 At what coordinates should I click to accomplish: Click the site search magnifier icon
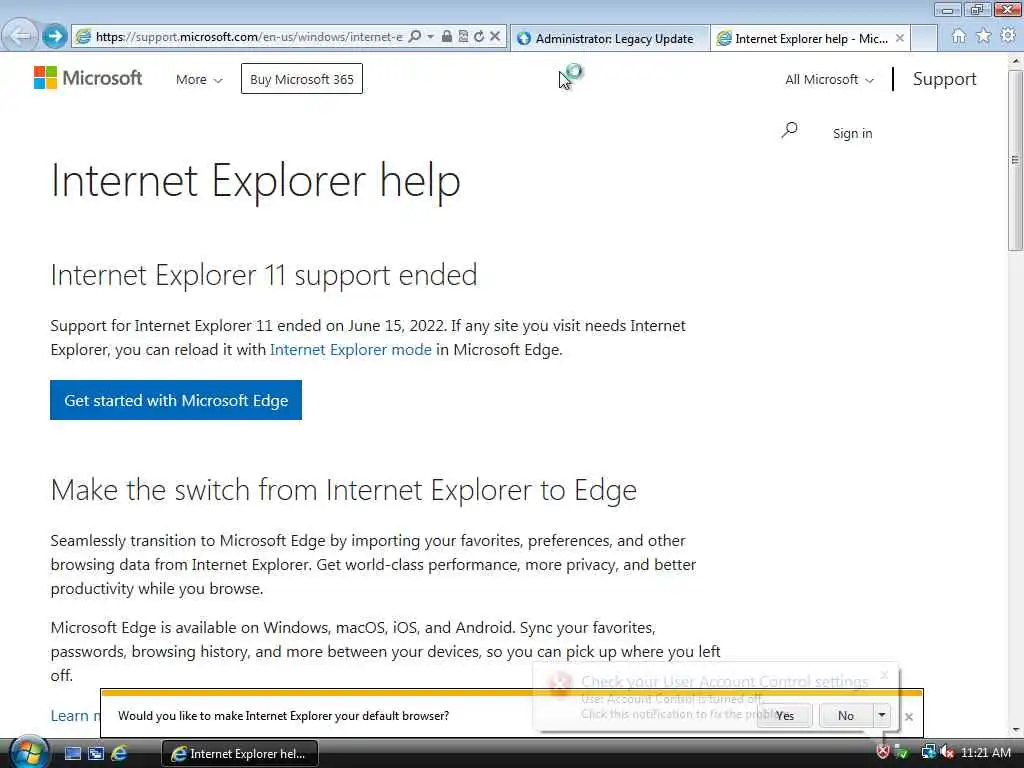click(x=790, y=131)
